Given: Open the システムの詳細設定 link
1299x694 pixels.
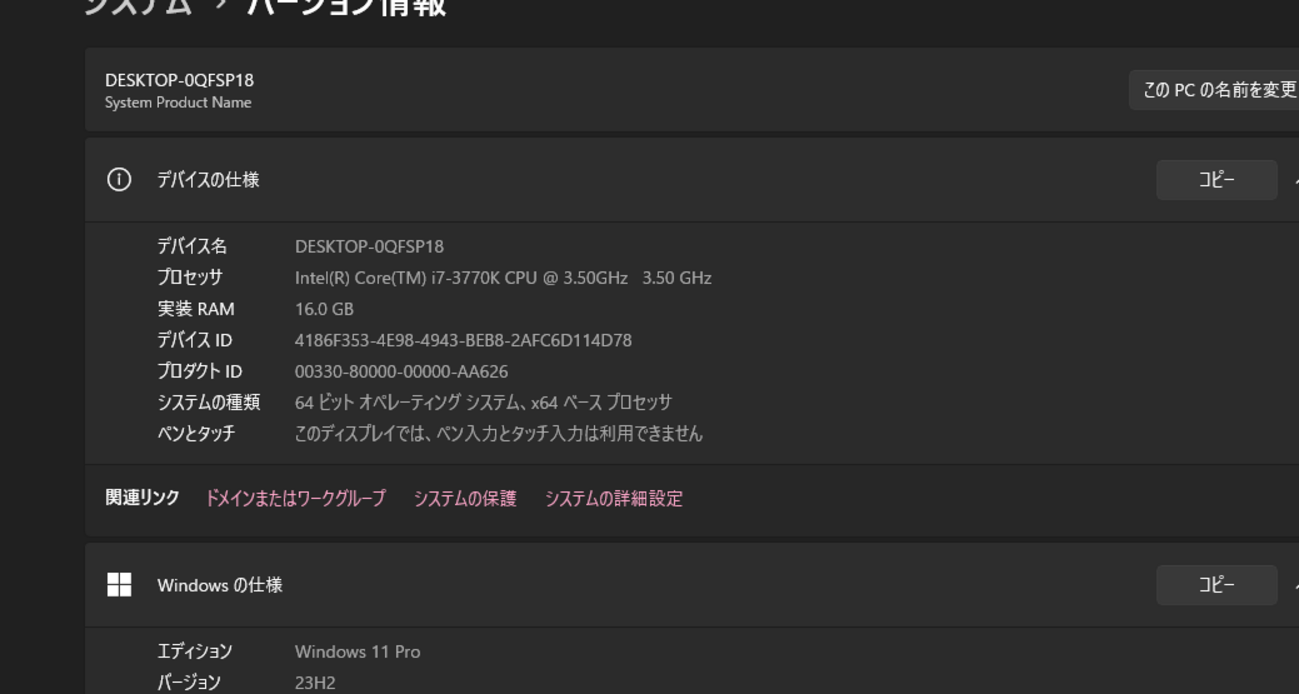Looking at the screenshot, I should pos(614,498).
